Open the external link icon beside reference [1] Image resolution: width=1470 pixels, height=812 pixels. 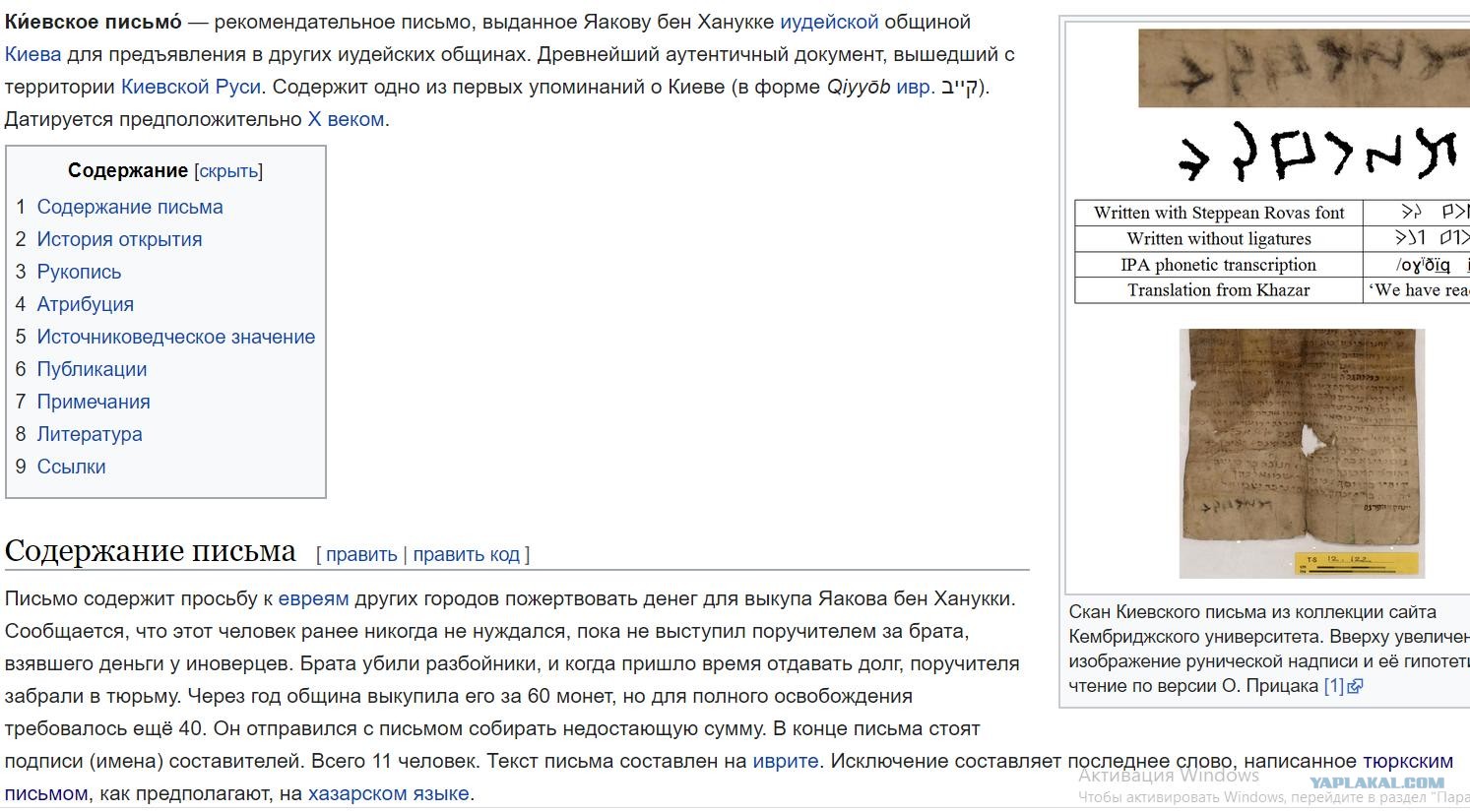pos(1355,687)
